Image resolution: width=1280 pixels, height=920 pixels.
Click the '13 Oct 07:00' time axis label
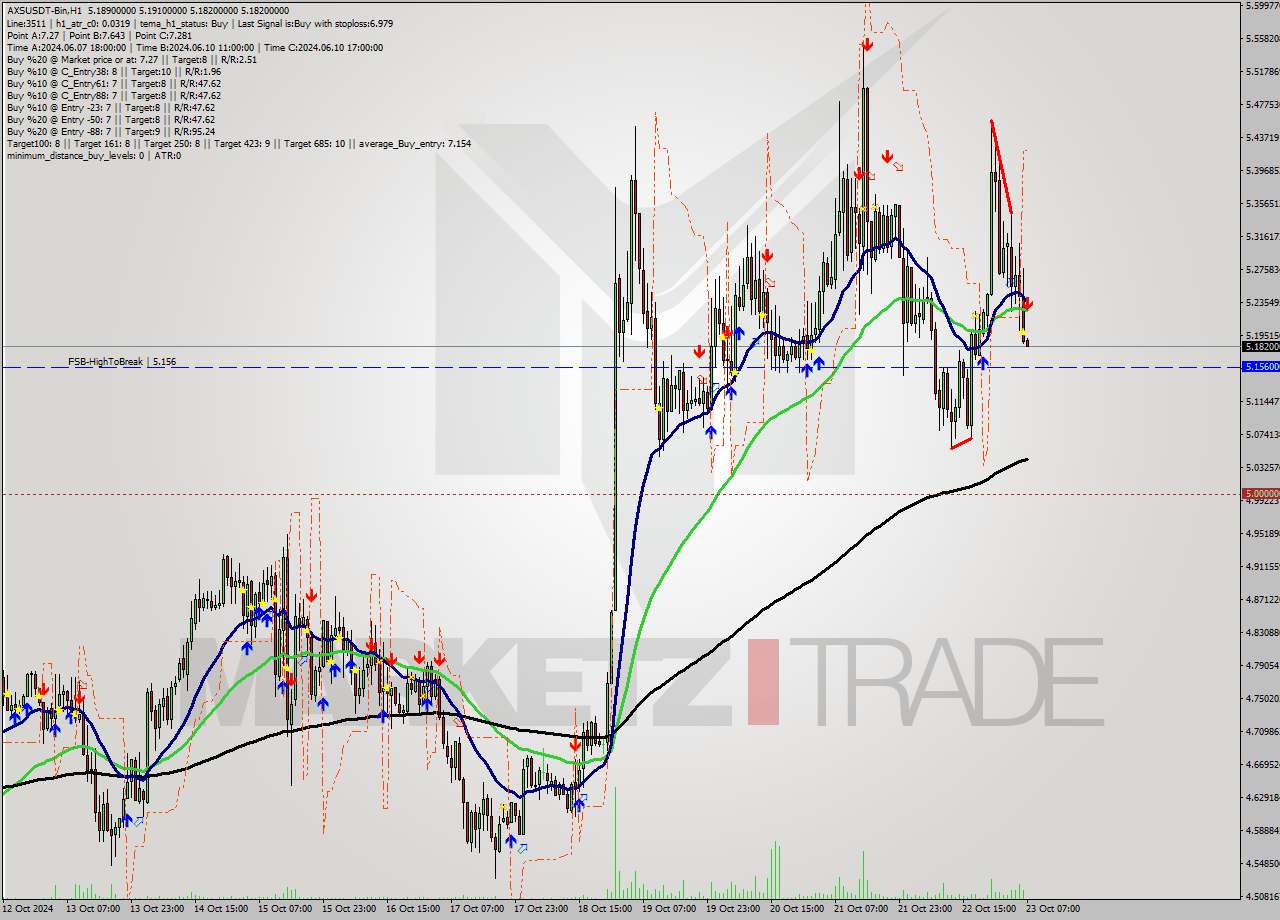(x=91, y=909)
